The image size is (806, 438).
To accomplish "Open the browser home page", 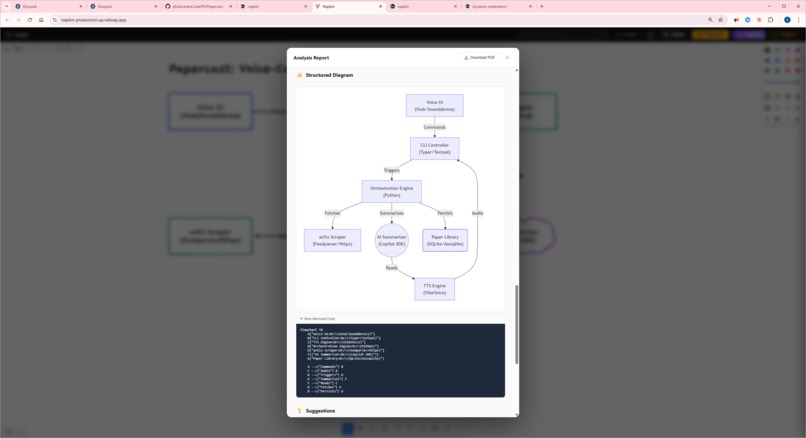I will (x=41, y=20).
